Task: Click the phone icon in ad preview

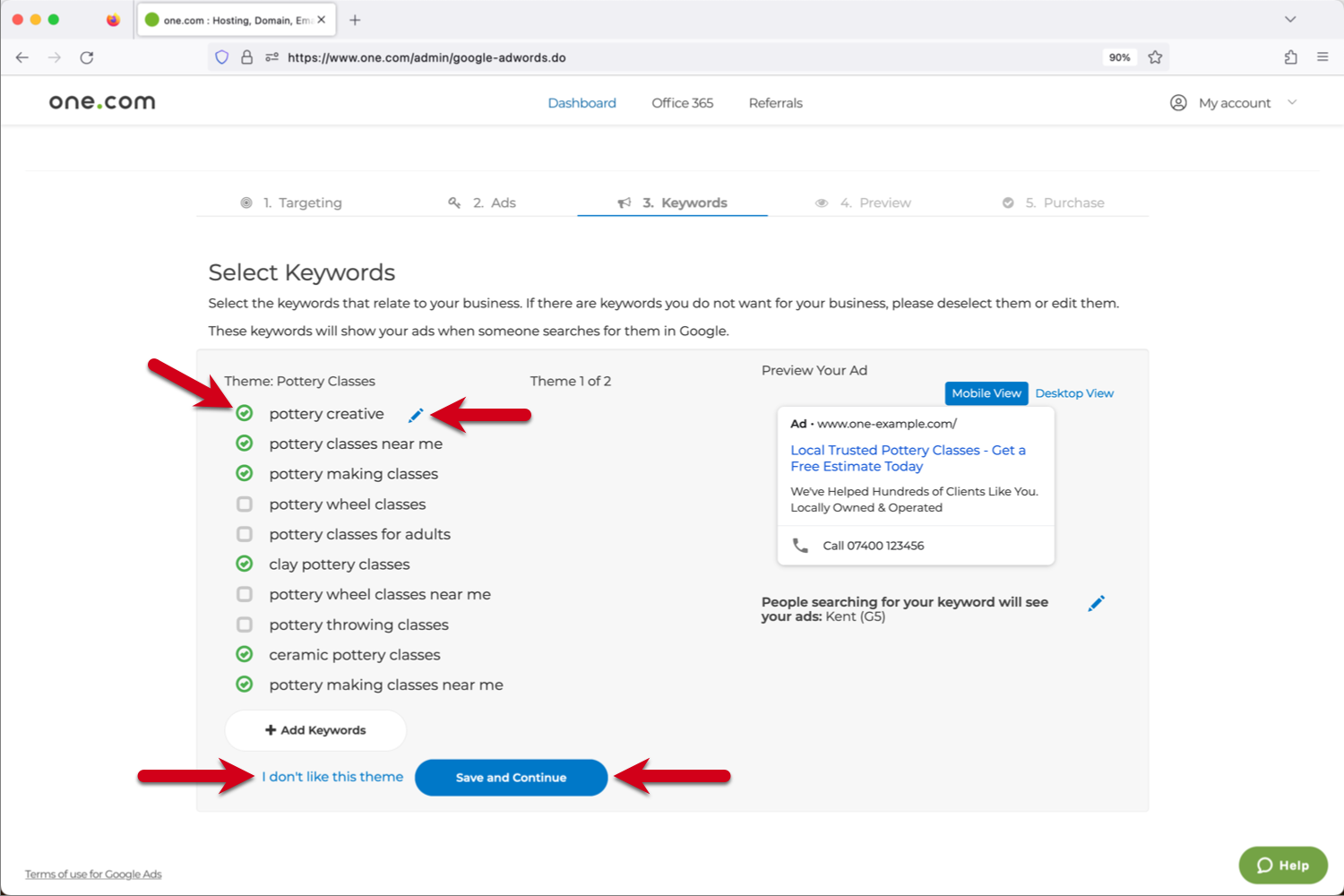Action: pos(800,545)
